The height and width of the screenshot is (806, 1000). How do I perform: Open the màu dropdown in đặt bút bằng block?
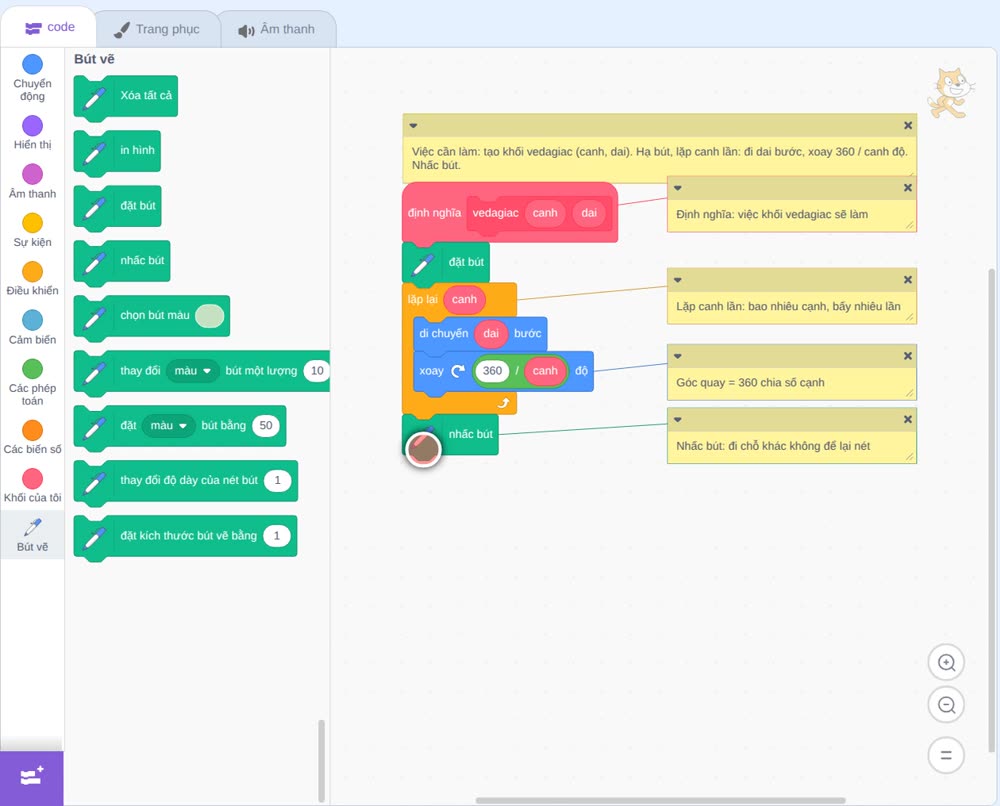[168, 426]
